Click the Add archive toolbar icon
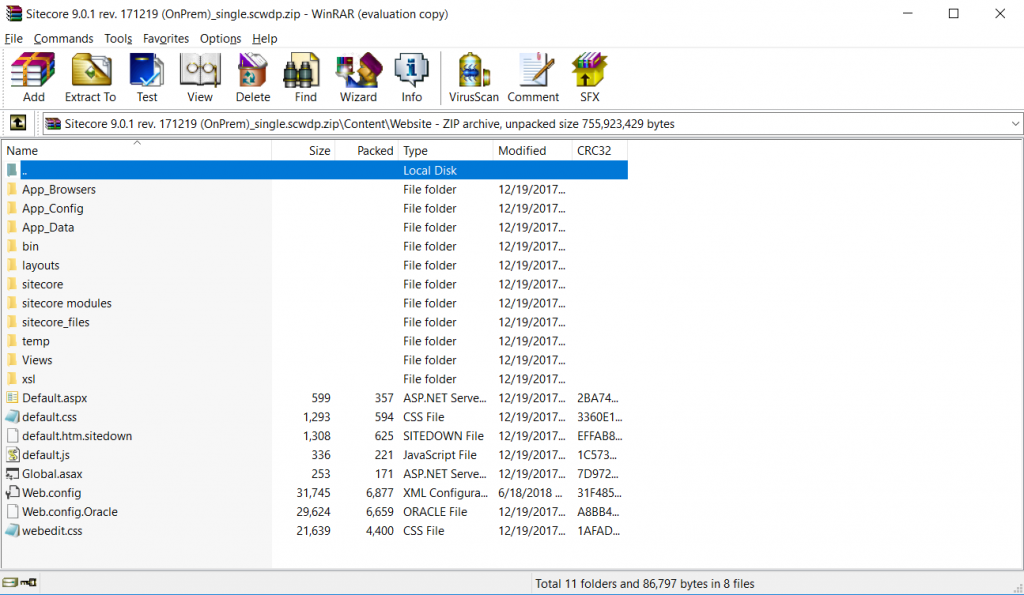This screenshot has width=1024, height=595. [x=33, y=77]
